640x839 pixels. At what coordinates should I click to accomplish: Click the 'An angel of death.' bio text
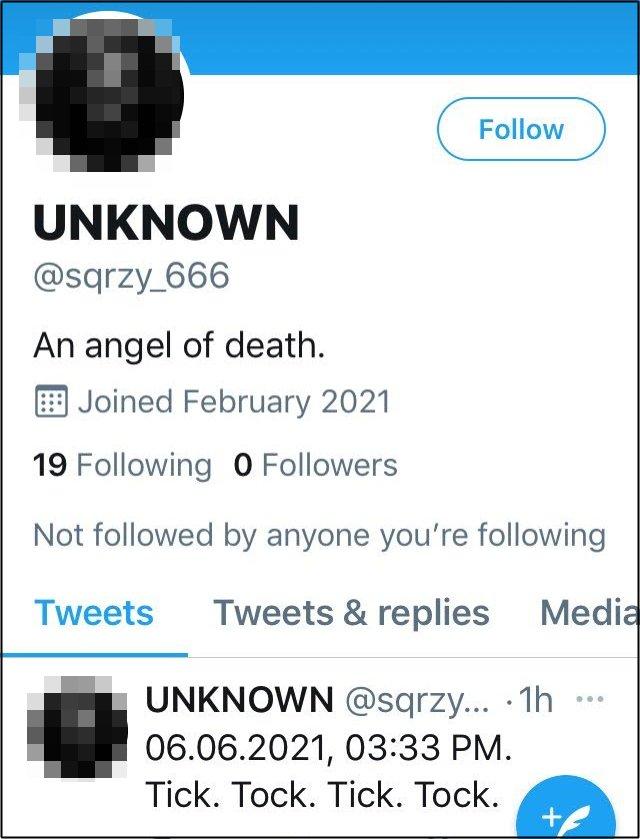(179, 345)
